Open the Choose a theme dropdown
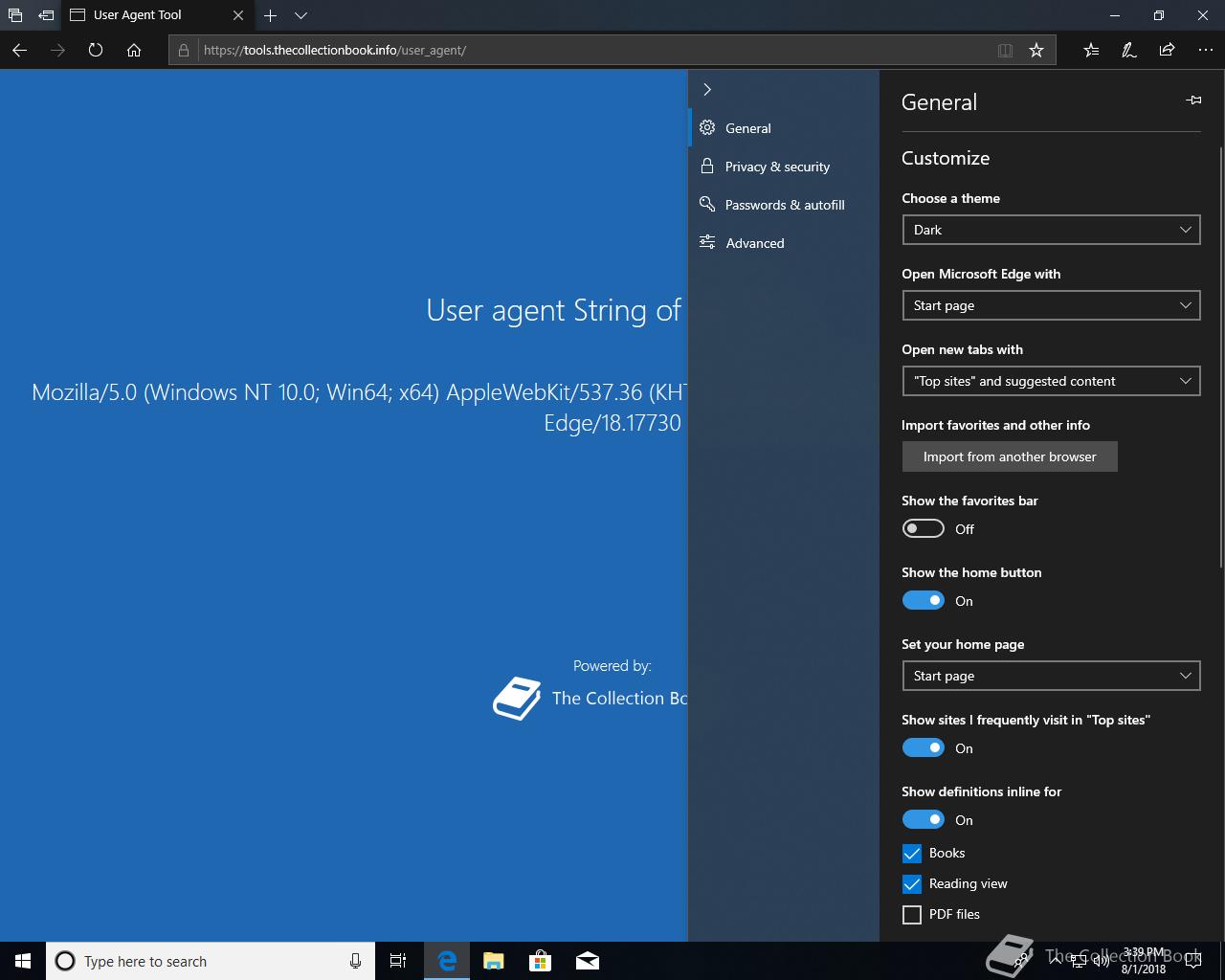The width and height of the screenshot is (1225, 980). [1051, 230]
